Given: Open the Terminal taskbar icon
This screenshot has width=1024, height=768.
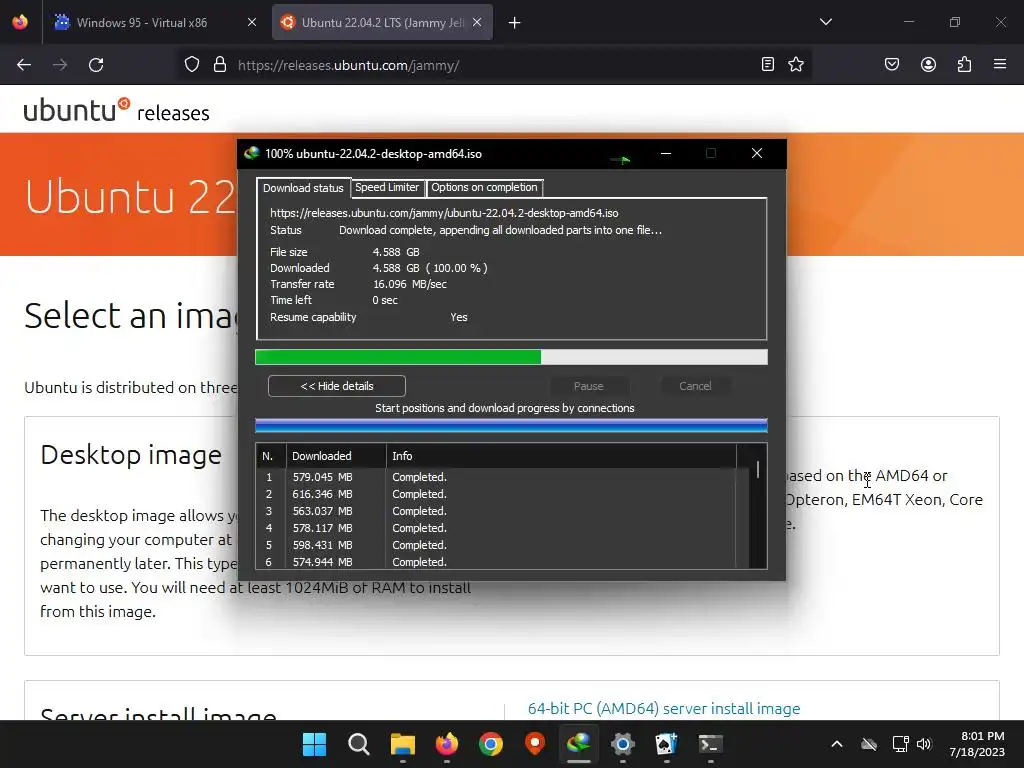Looking at the screenshot, I should [x=711, y=744].
